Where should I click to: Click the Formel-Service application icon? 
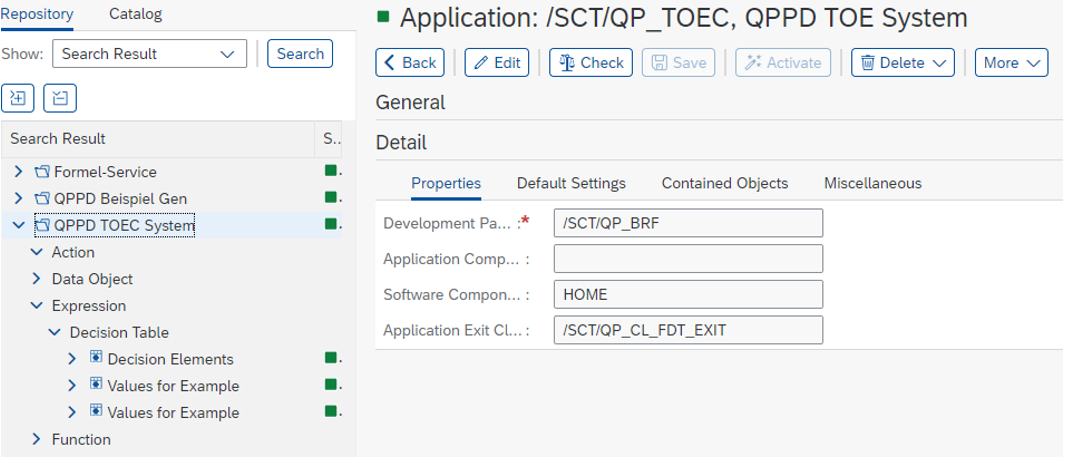click(42, 172)
